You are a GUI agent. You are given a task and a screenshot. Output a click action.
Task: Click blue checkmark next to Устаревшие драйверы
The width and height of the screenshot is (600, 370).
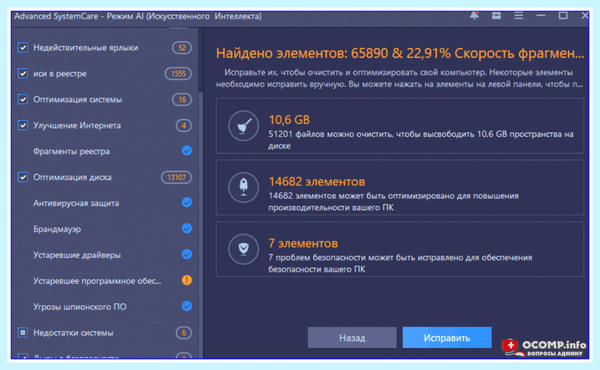pos(187,254)
